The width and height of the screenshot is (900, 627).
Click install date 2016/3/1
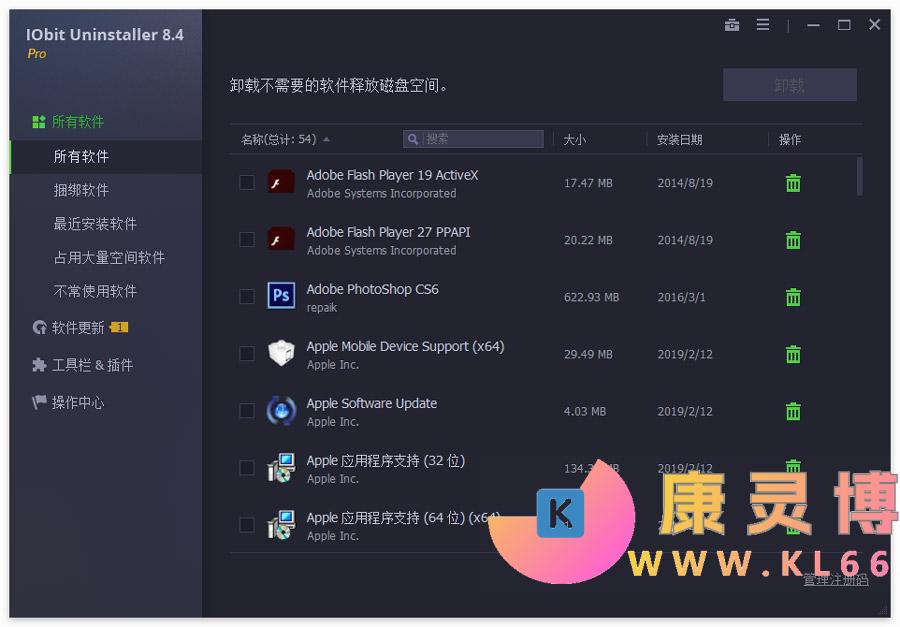[681, 297]
